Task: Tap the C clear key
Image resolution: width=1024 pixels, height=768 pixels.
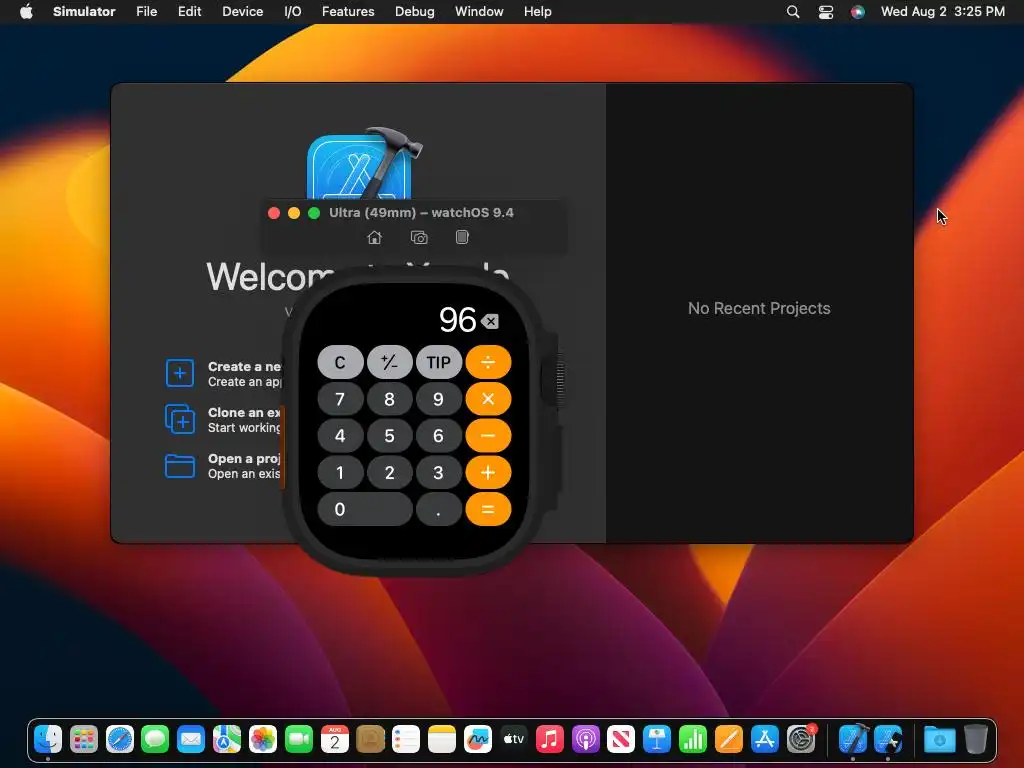Action: [x=340, y=362]
